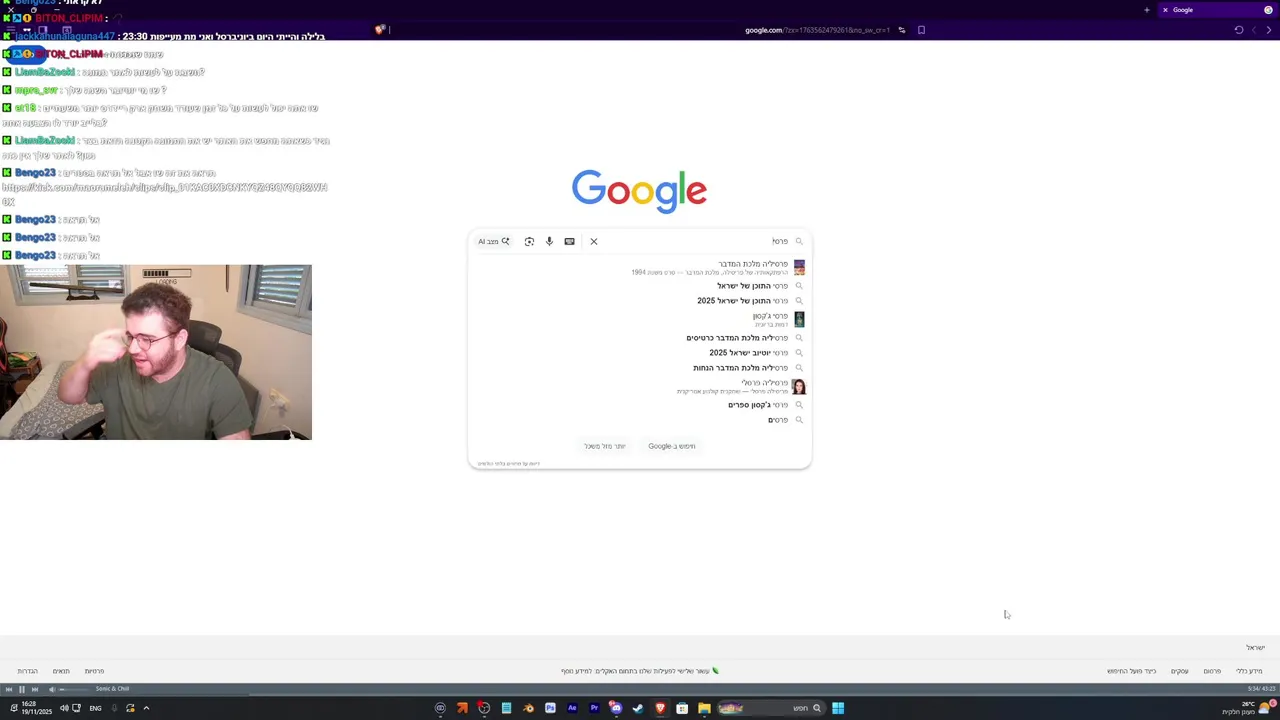Open the 'מידע כללי' about footer link
Screen dimensions: 1280x720
click(x=1249, y=671)
